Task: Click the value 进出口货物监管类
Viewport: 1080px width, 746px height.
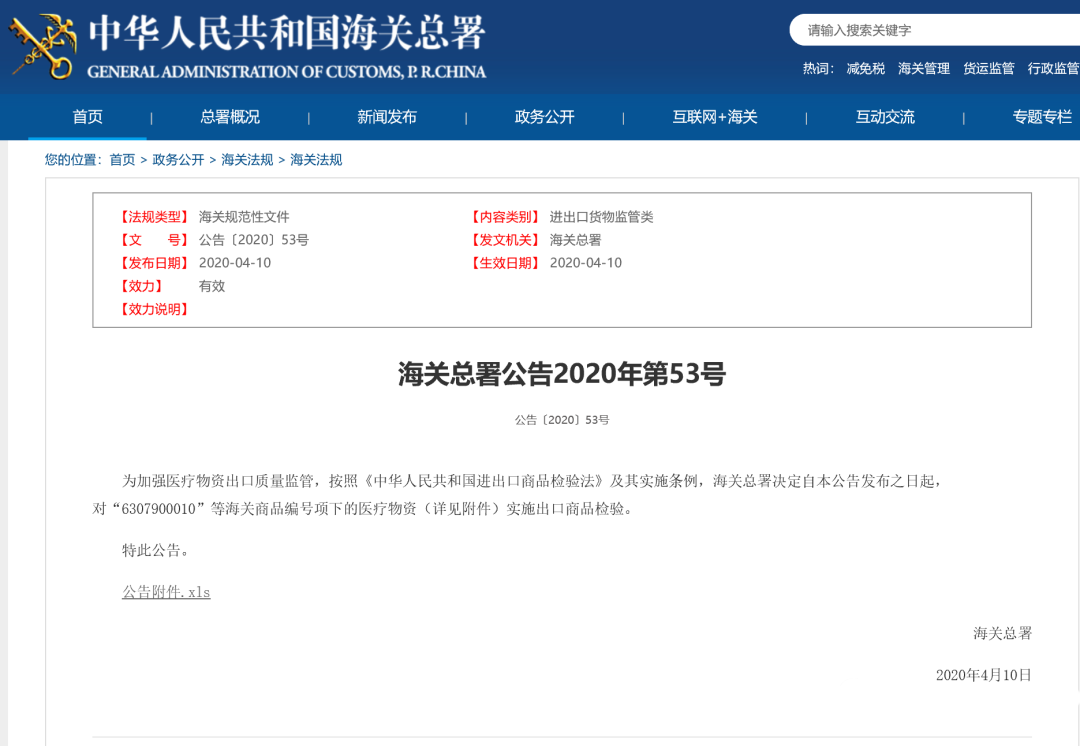Action: 601,217
